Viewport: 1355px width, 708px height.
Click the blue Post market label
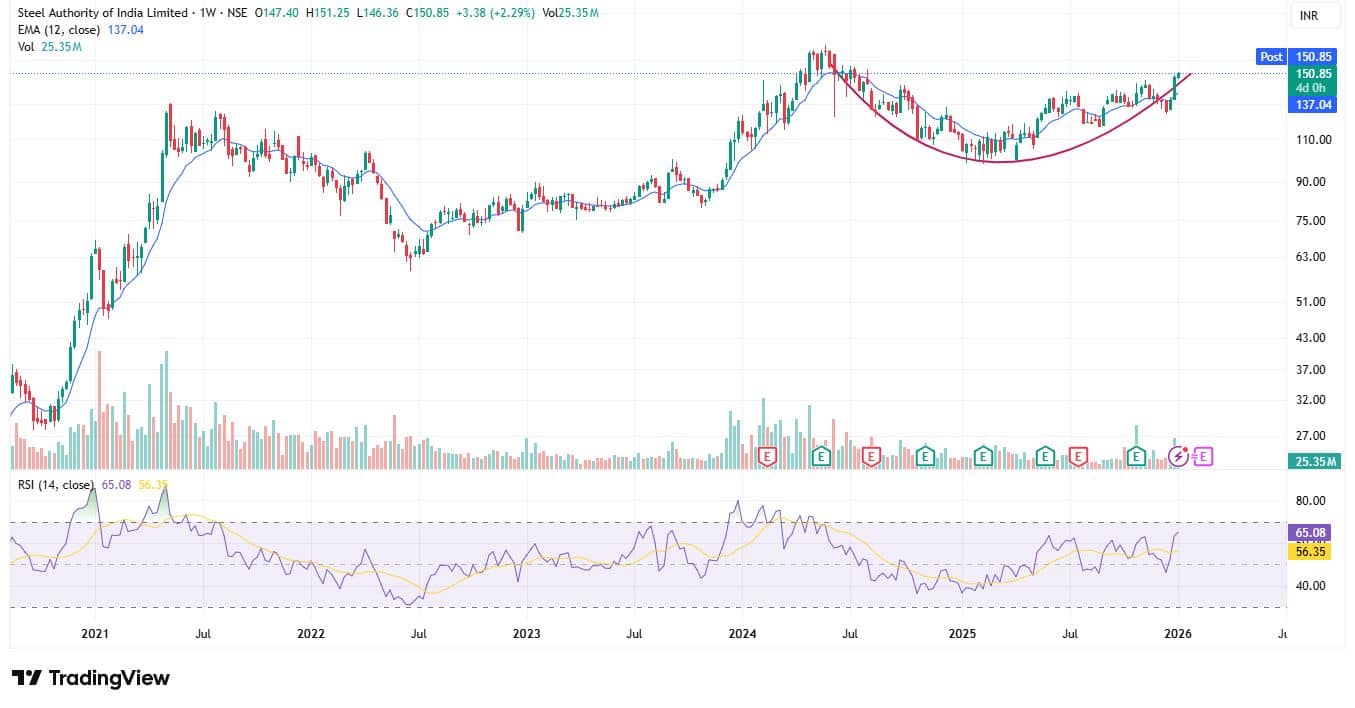tap(1271, 57)
